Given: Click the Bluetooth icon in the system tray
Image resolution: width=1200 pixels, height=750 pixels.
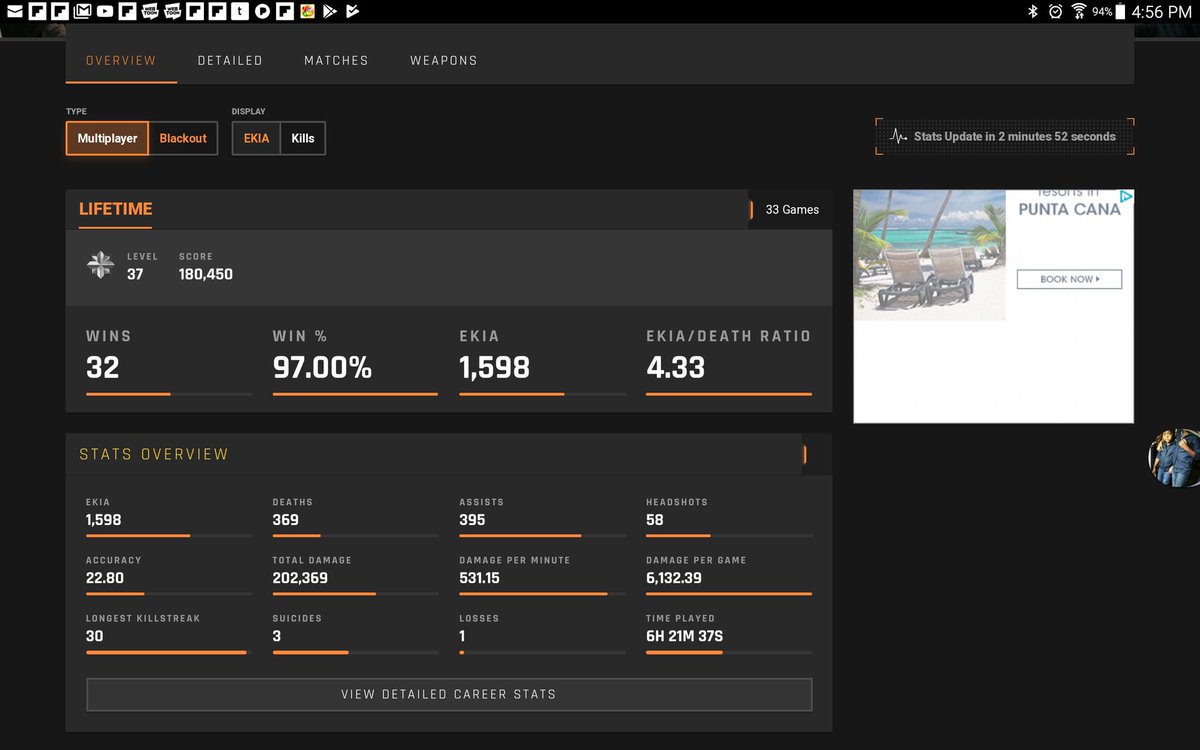Looking at the screenshot, I should coord(1032,11).
